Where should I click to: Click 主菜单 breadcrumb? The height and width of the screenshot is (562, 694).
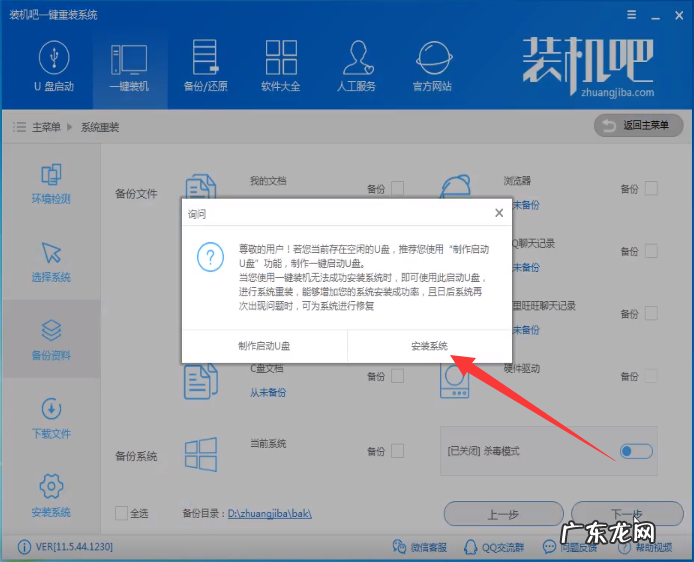coord(46,127)
